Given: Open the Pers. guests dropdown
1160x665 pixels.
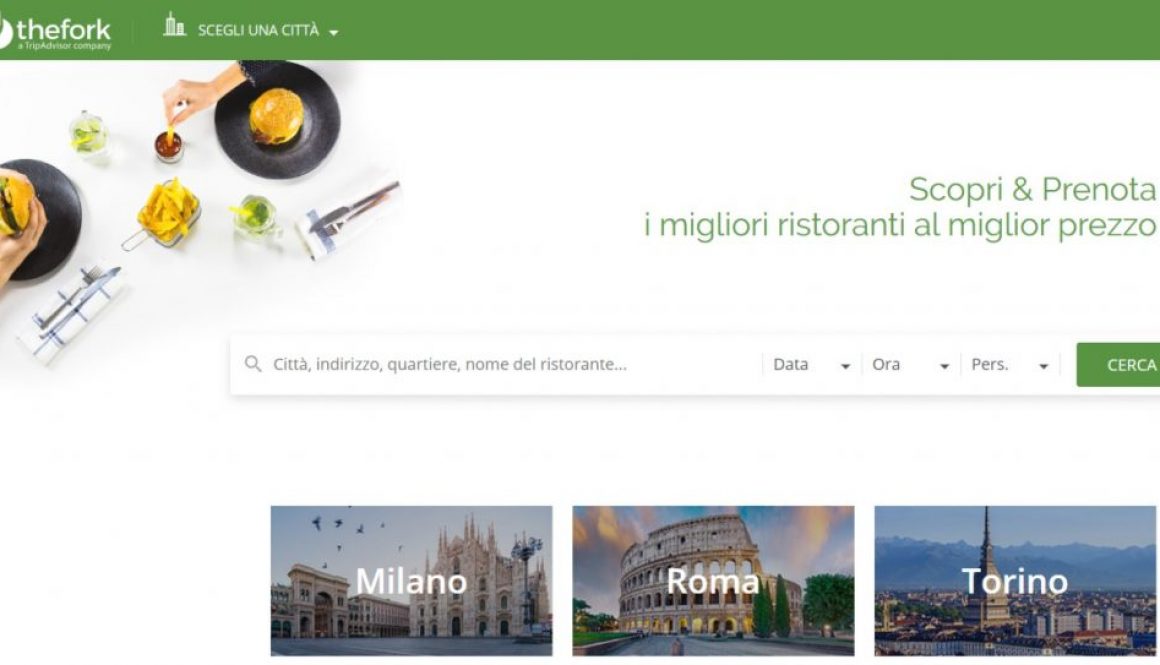Looking at the screenshot, I should click(x=1011, y=365).
